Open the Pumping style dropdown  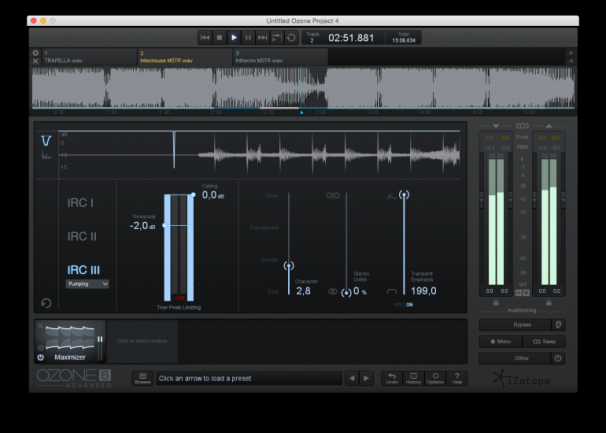point(88,284)
